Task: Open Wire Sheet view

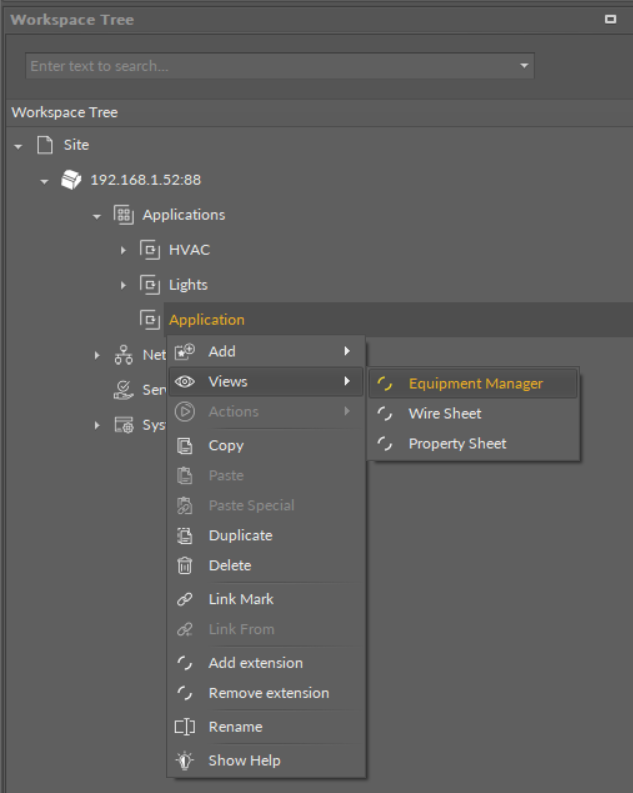Action: 444,414
